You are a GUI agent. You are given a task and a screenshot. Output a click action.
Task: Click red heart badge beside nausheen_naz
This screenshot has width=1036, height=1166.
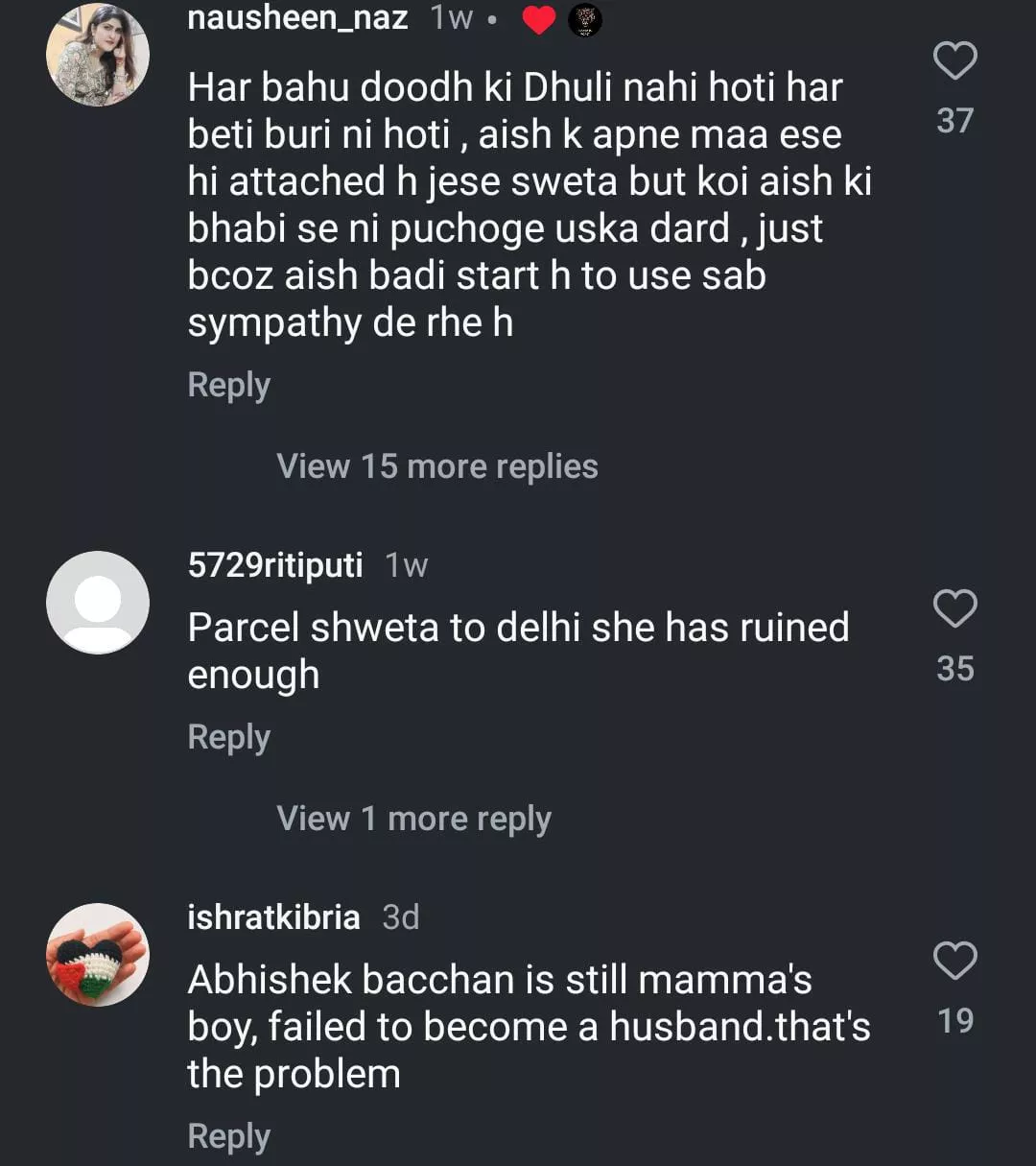[538, 20]
